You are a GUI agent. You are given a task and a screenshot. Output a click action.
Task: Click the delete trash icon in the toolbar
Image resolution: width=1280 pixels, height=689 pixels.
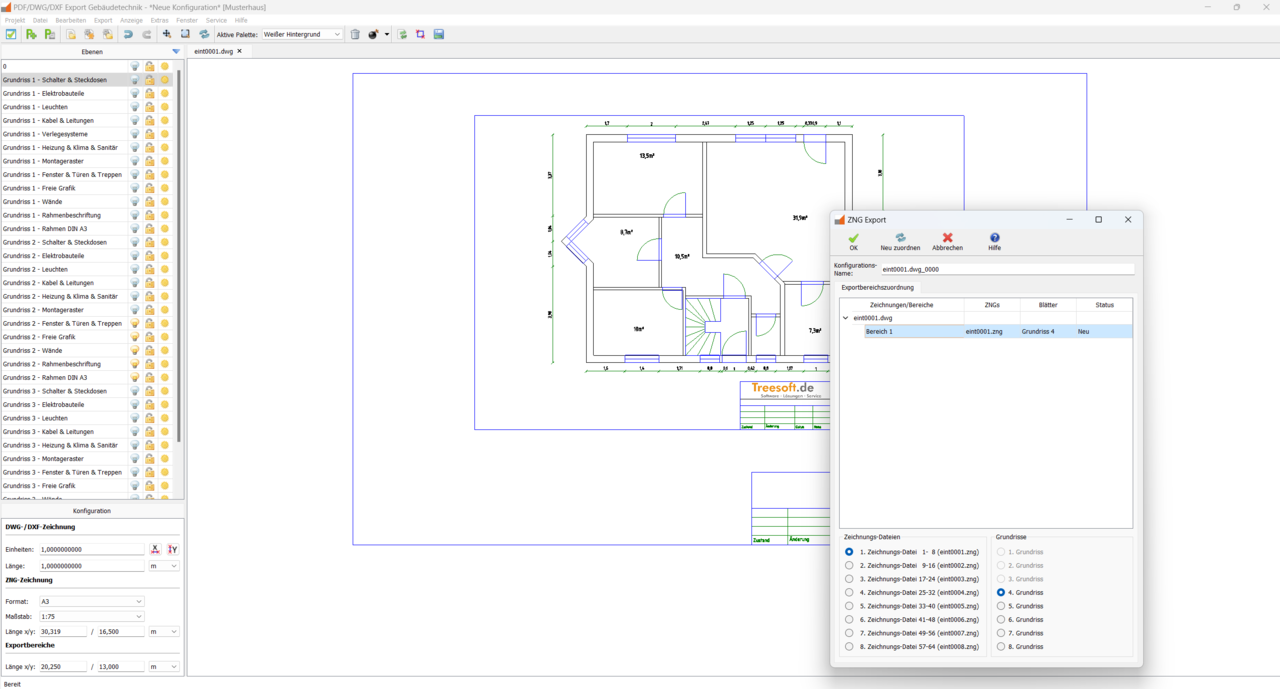click(x=355, y=34)
